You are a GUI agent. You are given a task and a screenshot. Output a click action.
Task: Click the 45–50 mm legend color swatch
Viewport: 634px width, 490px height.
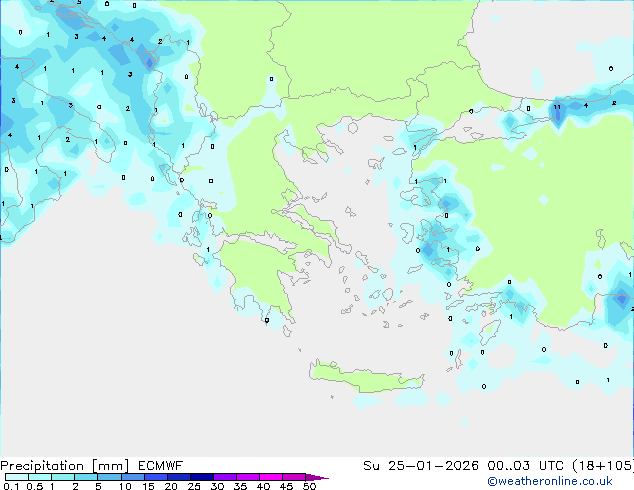tap(294, 477)
